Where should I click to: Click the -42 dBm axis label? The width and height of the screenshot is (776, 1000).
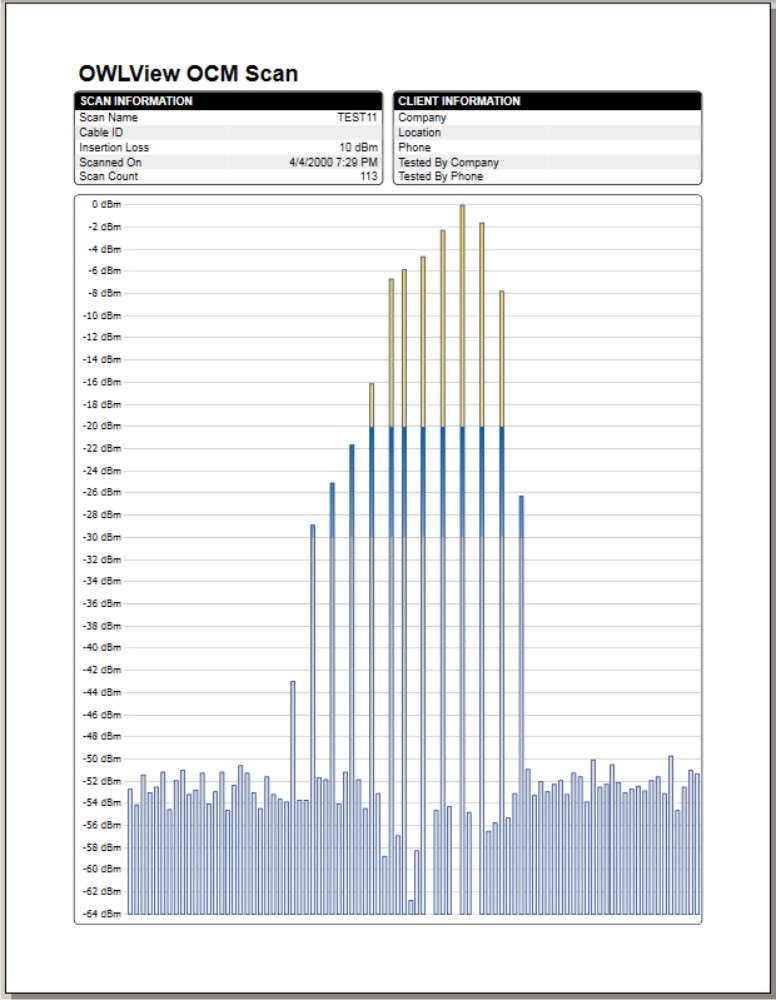coord(104,670)
